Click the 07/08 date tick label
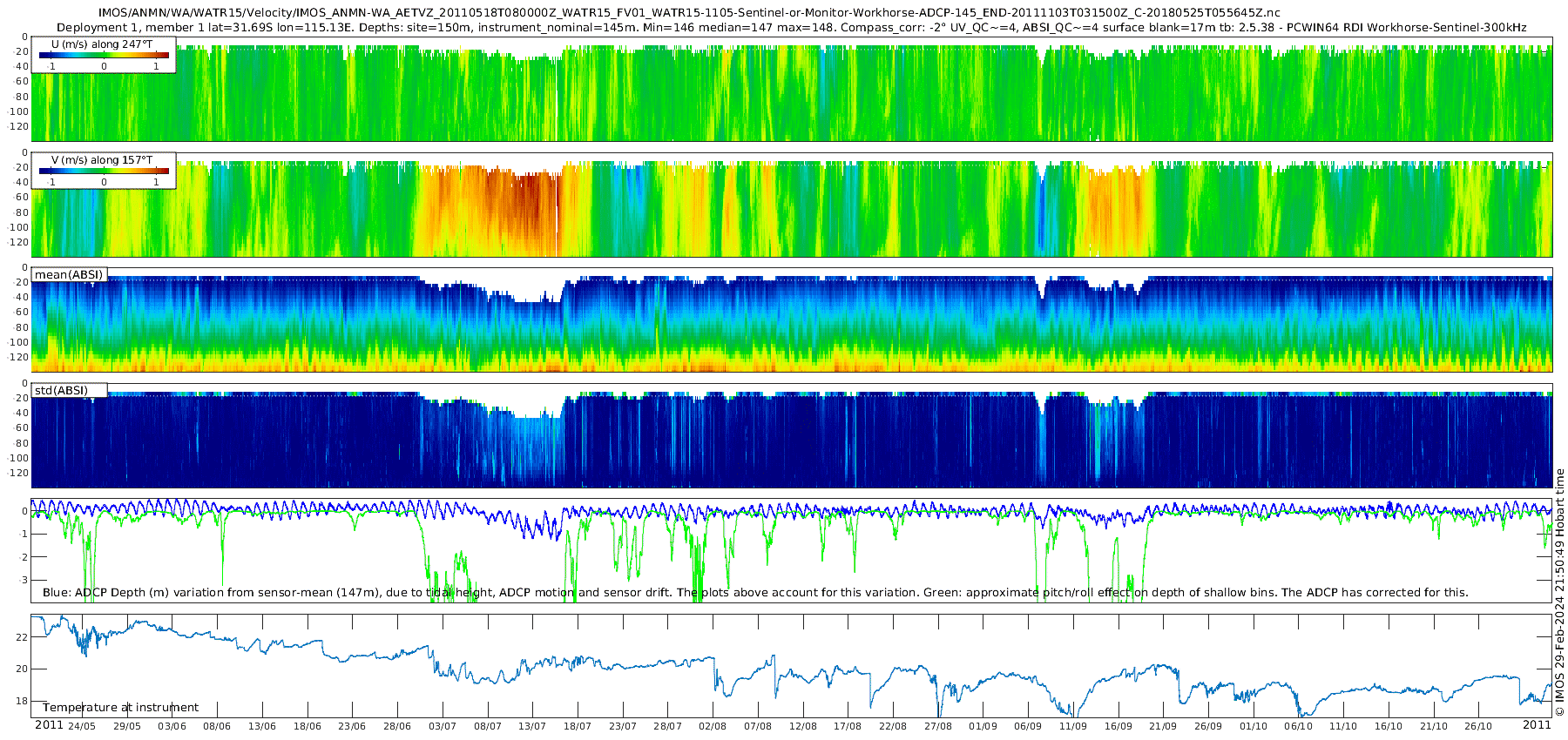Screen dimensions: 1568x740 pyautogui.click(x=758, y=726)
